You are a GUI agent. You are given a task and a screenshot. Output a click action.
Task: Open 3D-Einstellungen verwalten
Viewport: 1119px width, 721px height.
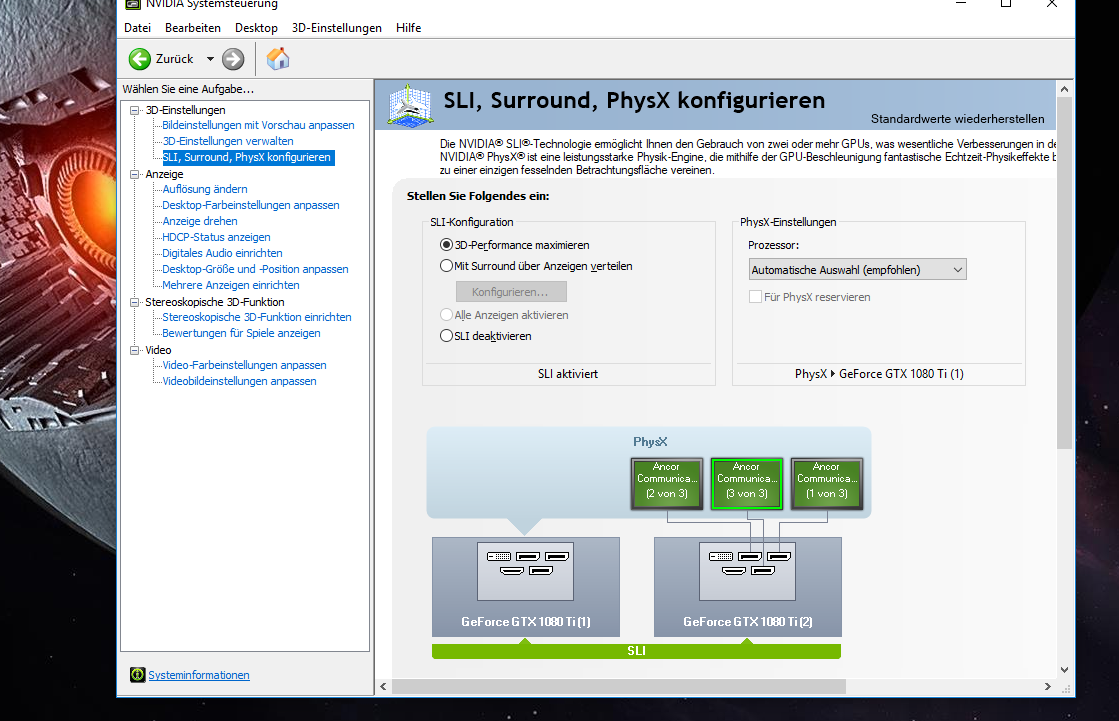pyautogui.click(x=228, y=141)
